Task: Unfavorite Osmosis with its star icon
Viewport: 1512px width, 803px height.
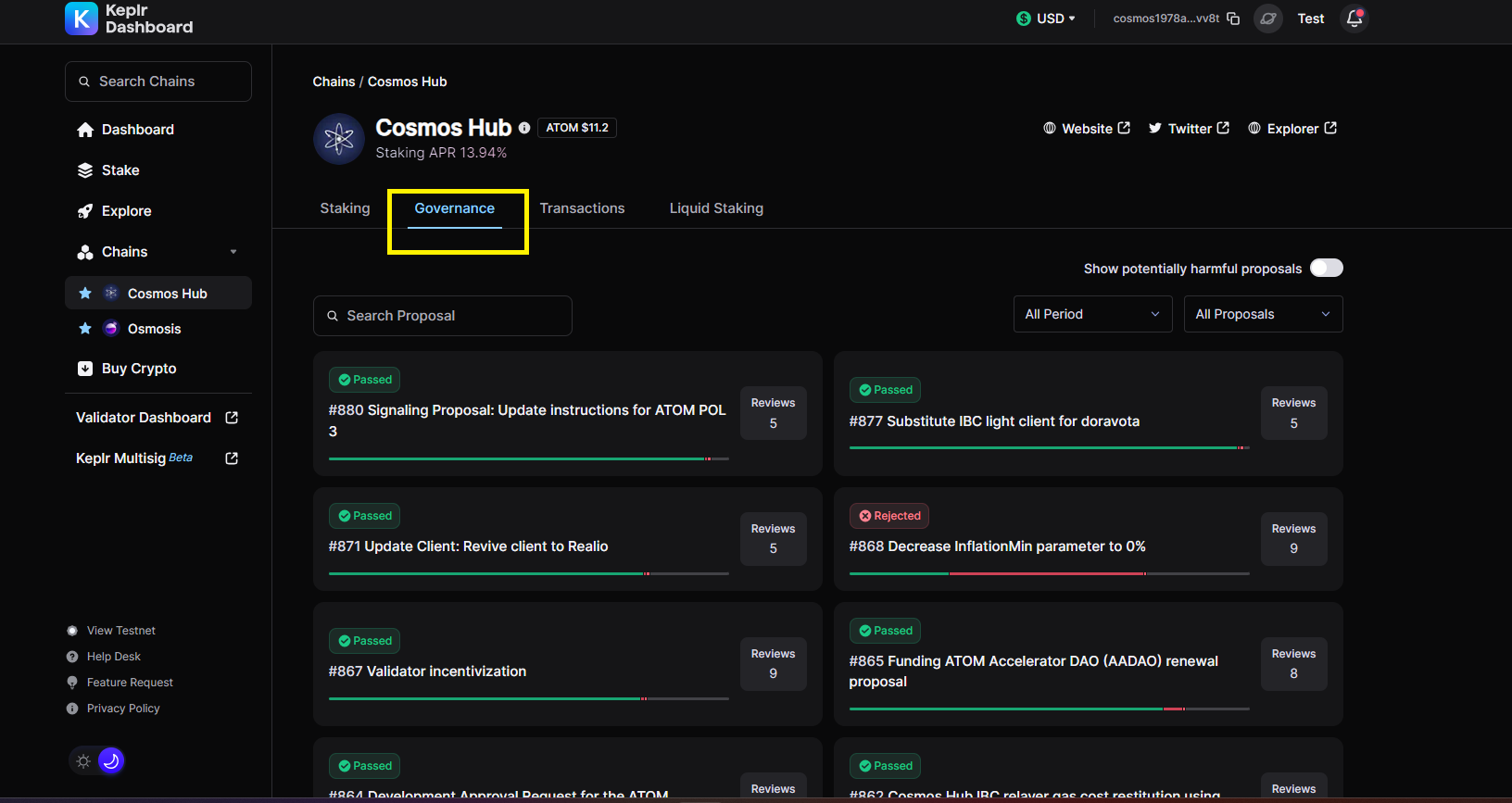Action: click(85, 329)
